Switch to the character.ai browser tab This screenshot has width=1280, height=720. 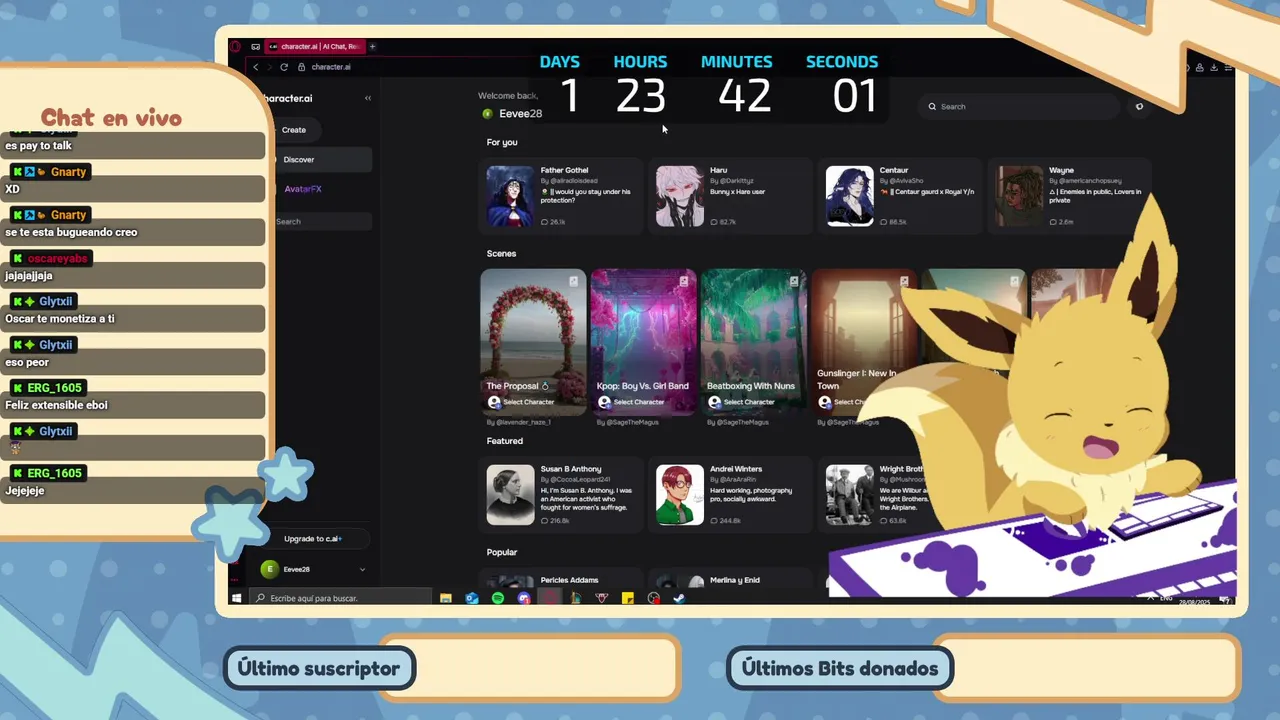(x=314, y=46)
